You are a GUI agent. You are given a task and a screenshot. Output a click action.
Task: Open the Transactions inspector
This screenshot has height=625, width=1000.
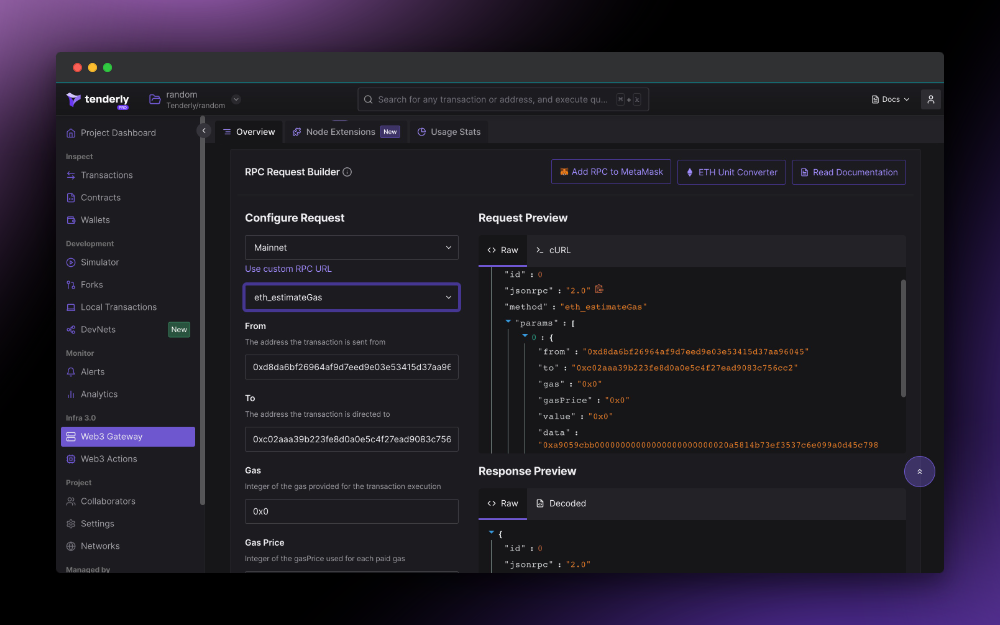(105, 175)
